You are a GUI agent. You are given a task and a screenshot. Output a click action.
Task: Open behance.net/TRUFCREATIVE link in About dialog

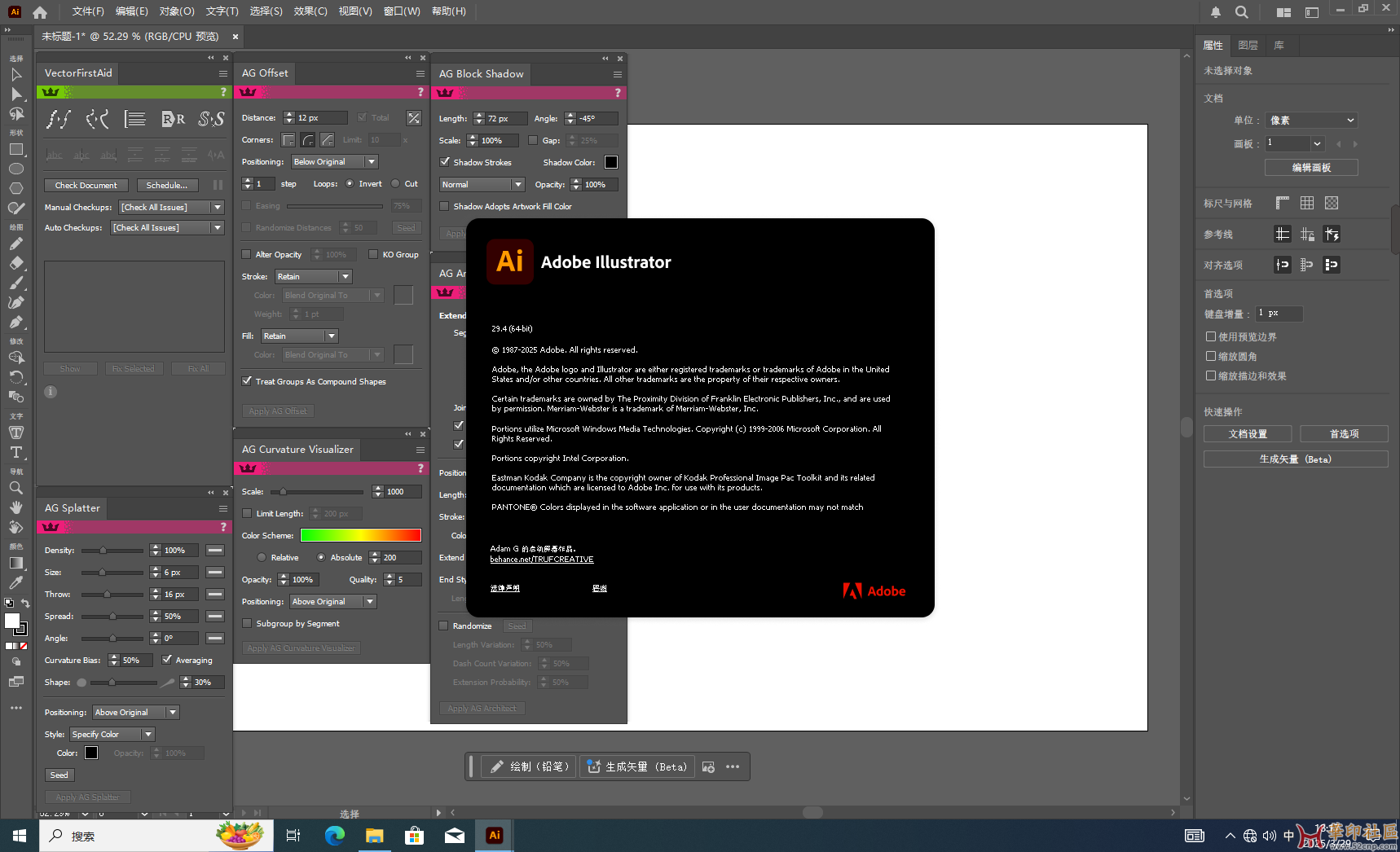coord(542,560)
